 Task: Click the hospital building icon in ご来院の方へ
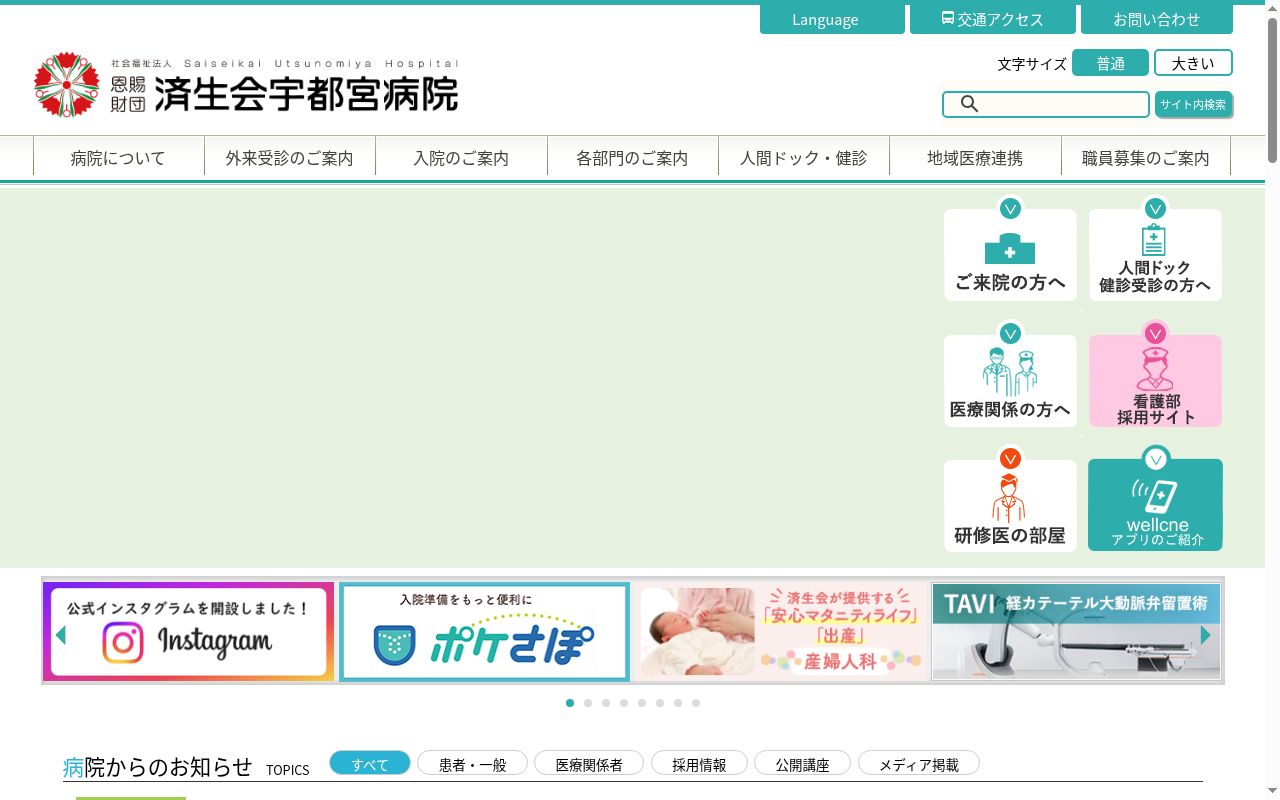coord(1010,248)
